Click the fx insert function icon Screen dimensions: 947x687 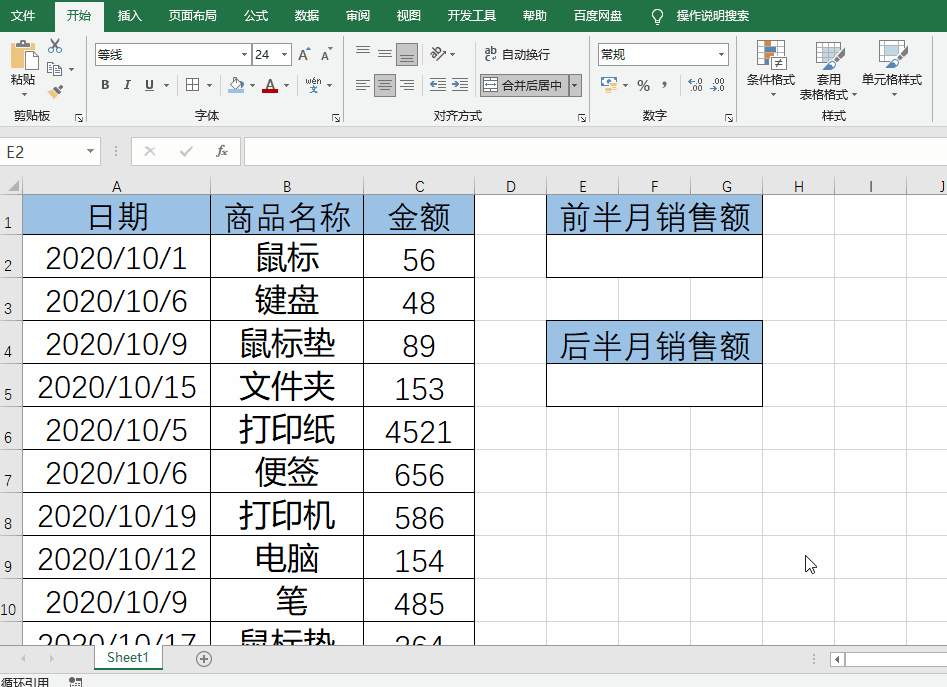pyautogui.click(x=222, y=151)
